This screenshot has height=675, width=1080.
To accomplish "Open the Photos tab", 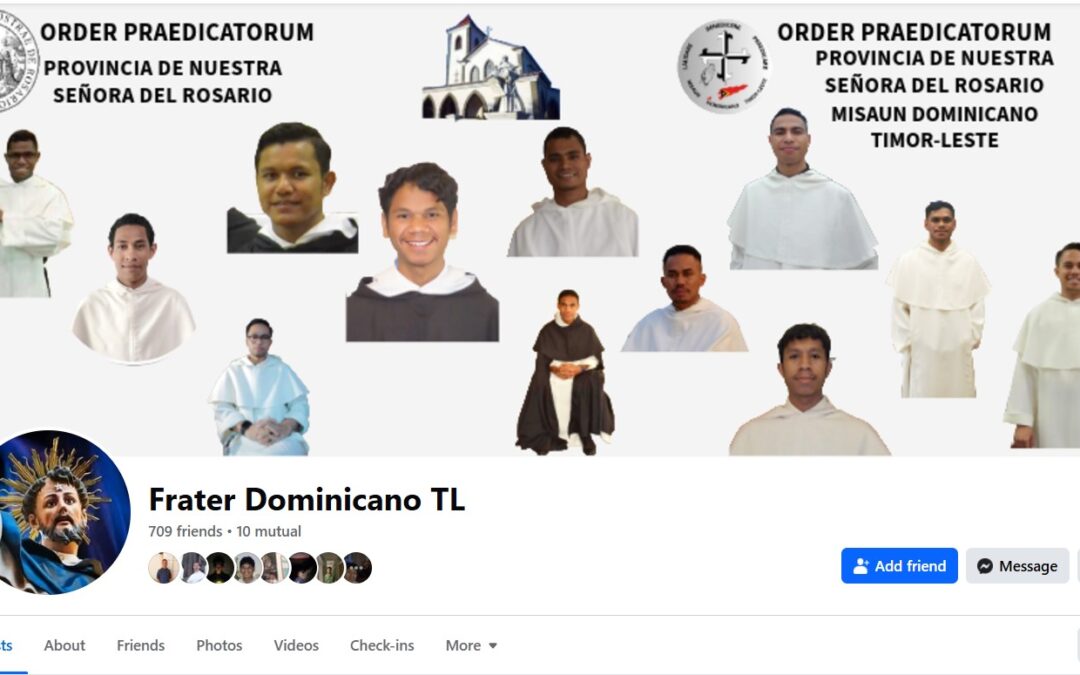I will (x=219, y=645).
